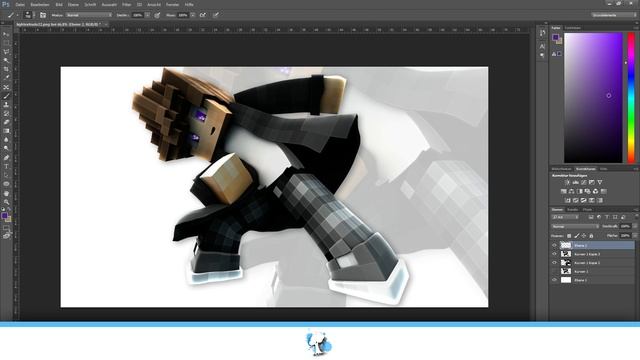Show the hidden Kurven 1 layer
Screen dimensions: 640x360
pyautogui.click(x=554, y=271)
